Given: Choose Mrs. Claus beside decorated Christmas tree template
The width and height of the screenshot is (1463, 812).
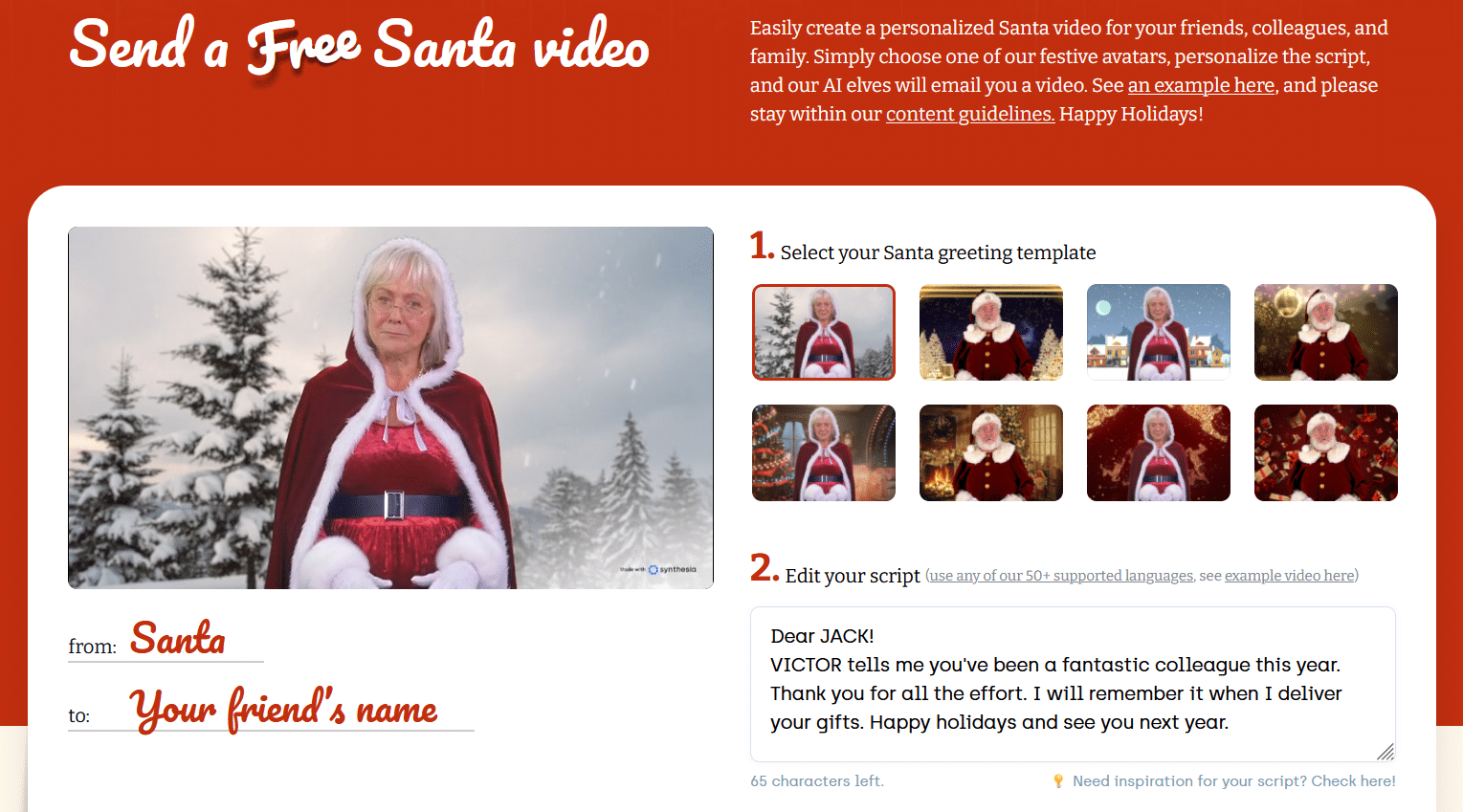Looking at the screenshot, I should click(824, 452).
